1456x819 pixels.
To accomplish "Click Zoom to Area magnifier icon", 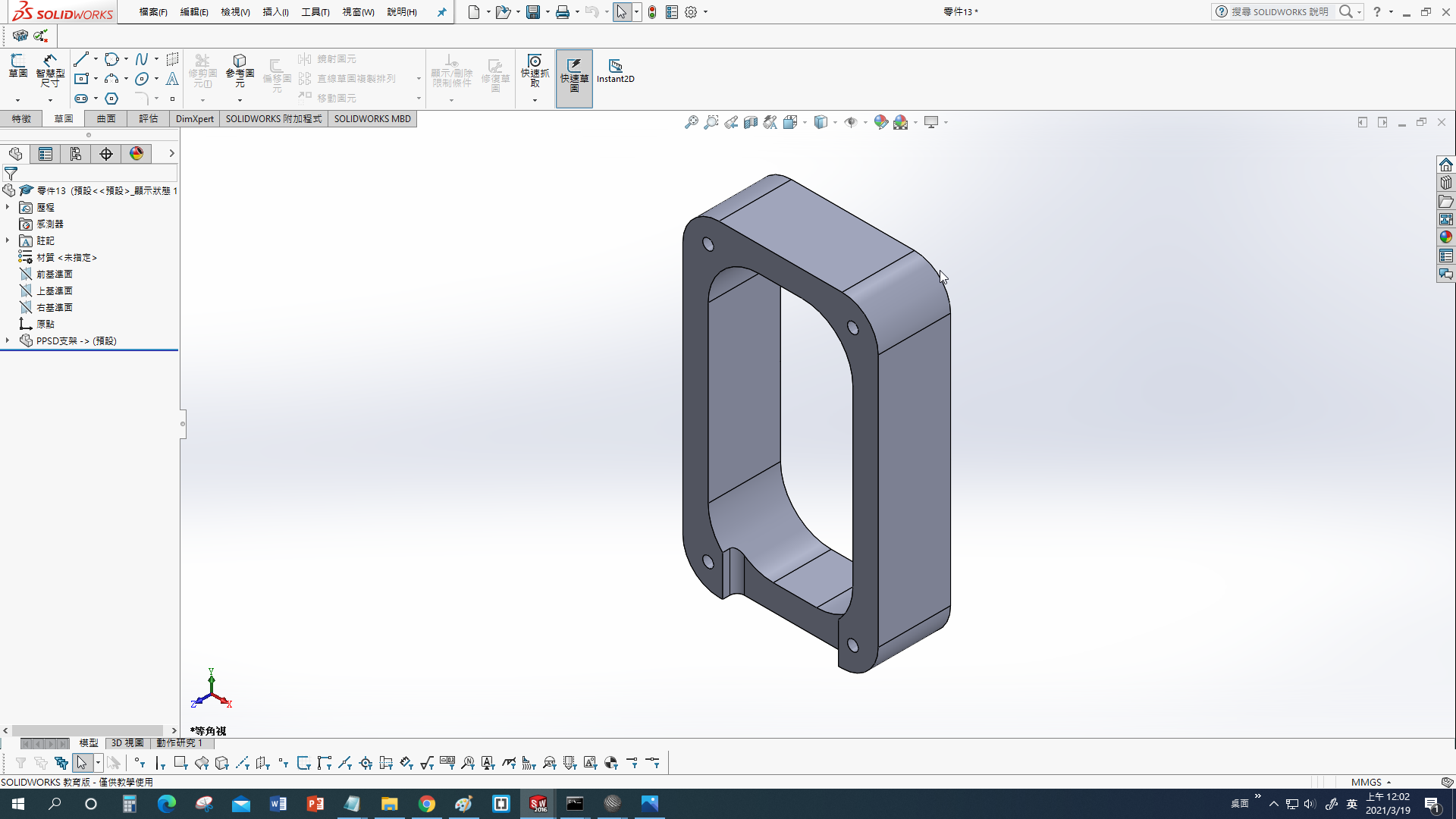I will 711,122.
